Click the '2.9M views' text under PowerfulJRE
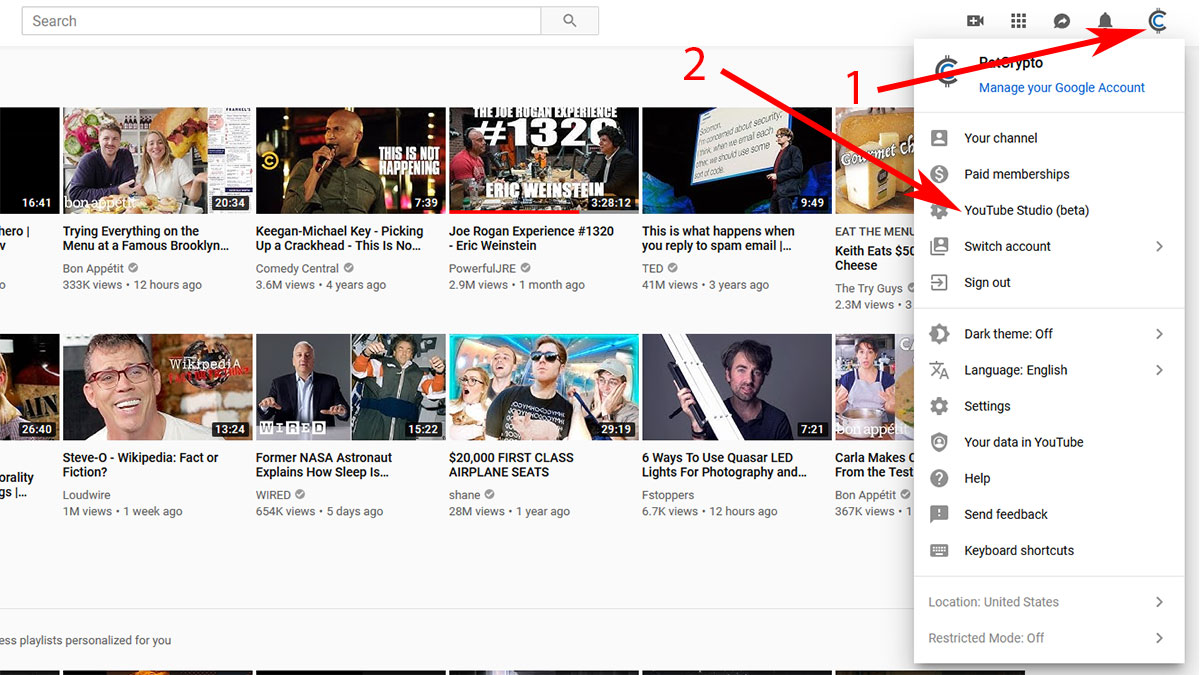Image resolution: width=1200 pixels, height=675 pixels. tap(478, 285)
